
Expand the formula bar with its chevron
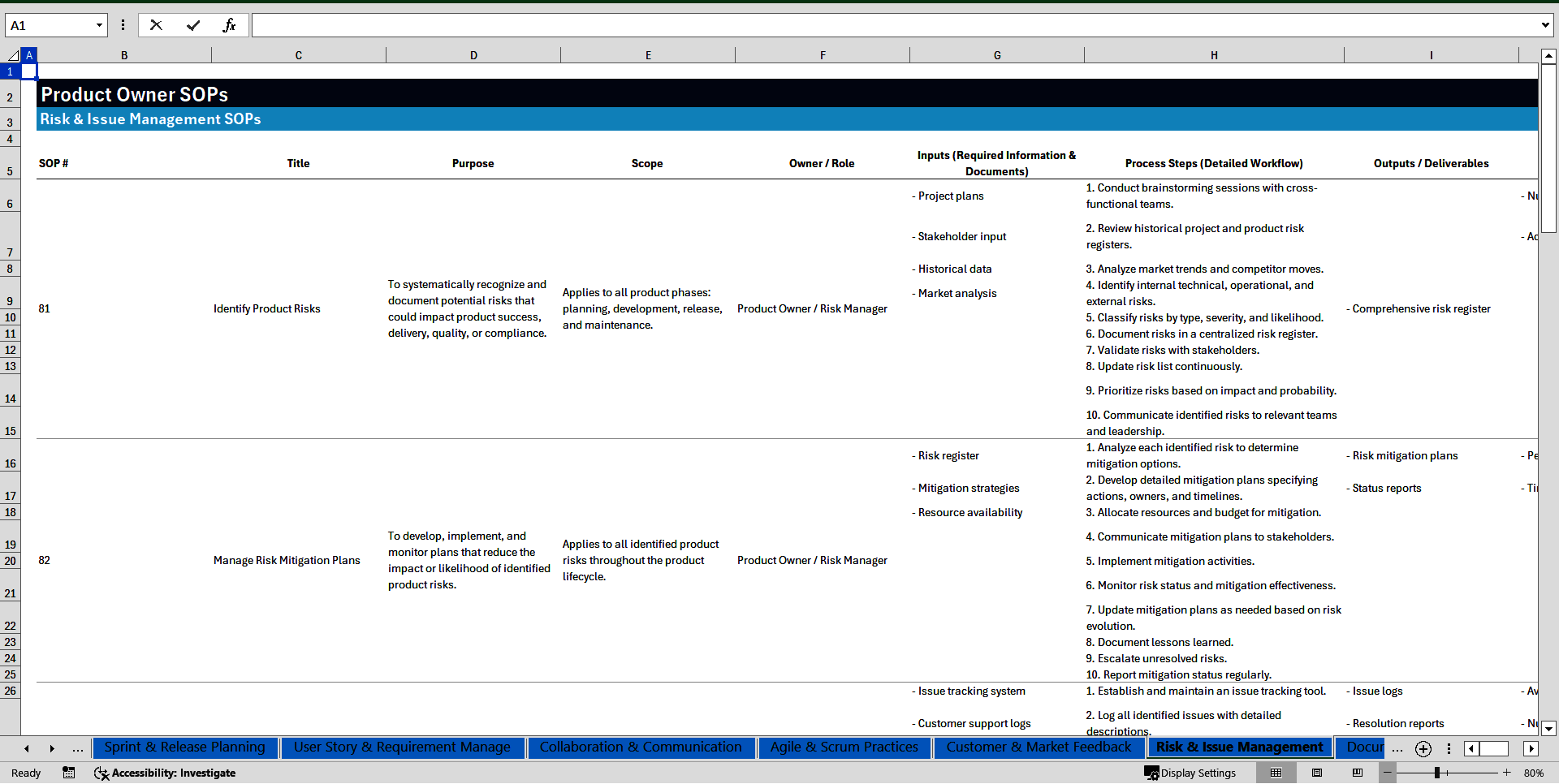[1545, 25]
